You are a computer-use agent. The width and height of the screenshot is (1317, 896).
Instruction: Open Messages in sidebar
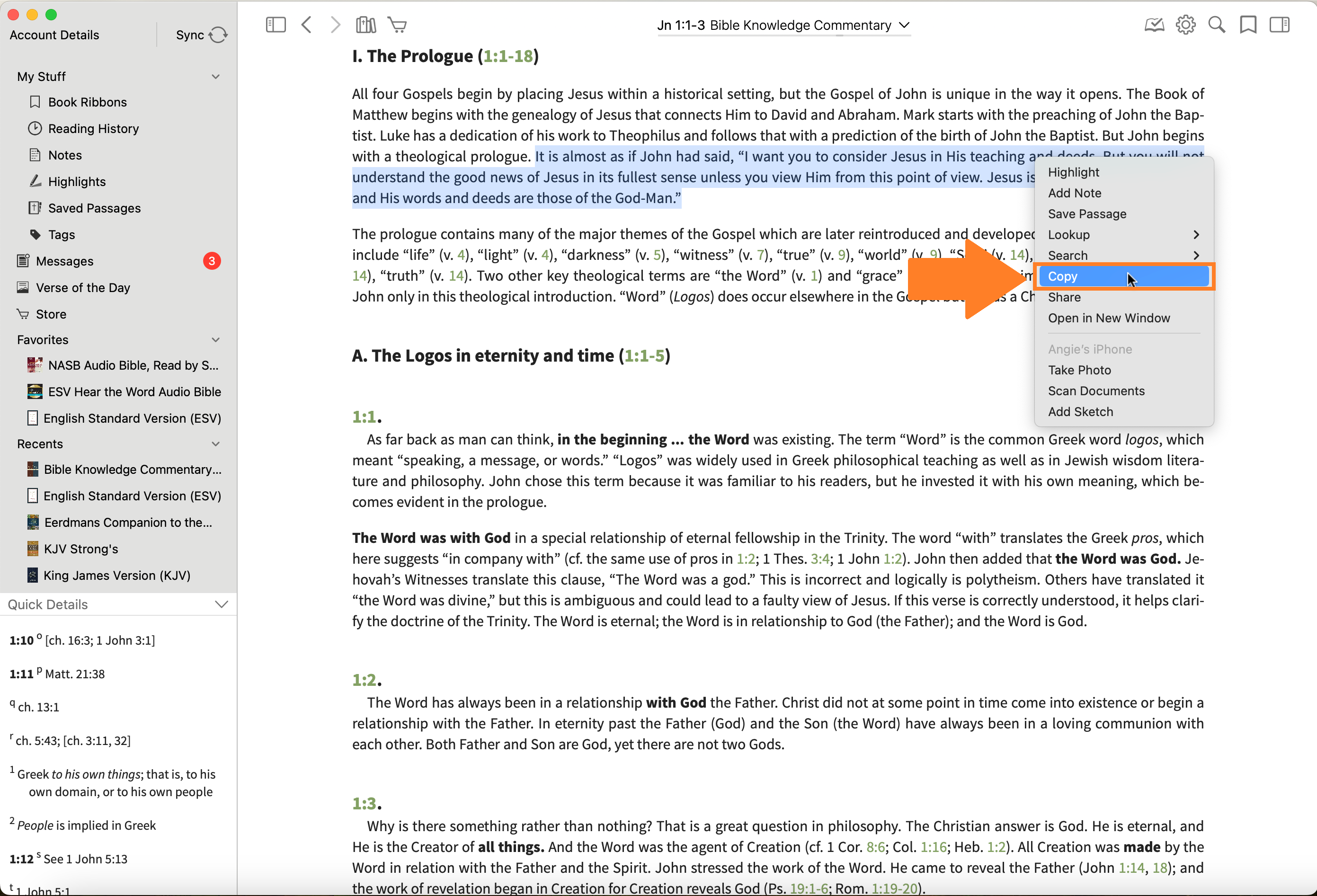(x=64, y=261)
